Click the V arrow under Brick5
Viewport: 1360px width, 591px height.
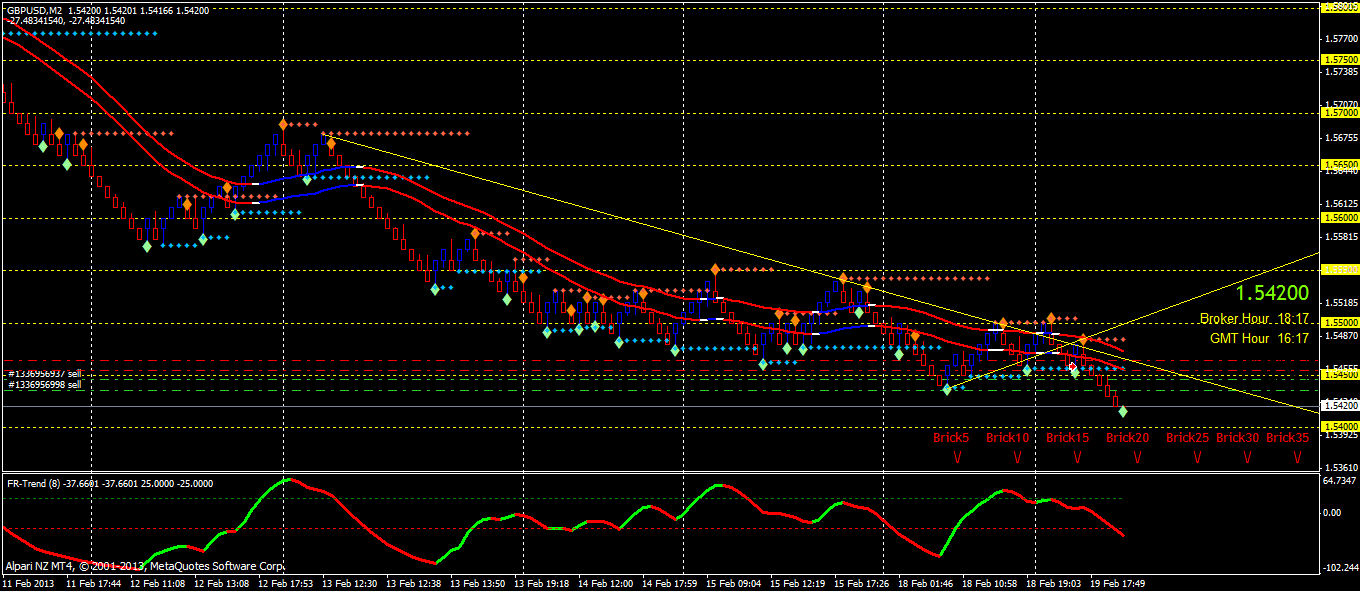[x=957, y=457]
